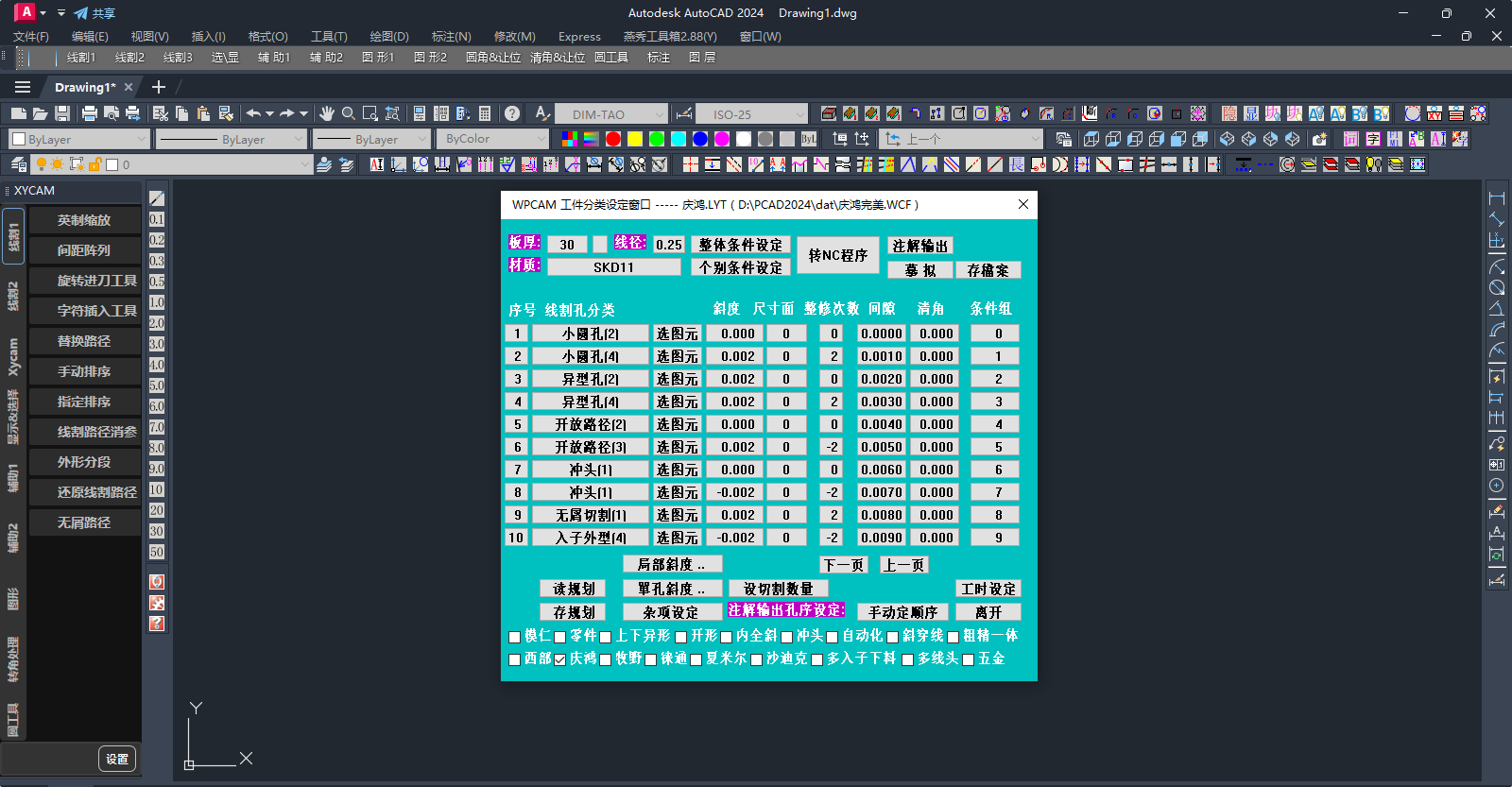Click the Zoom Window icon
Viewport: 1512px width, 787px height.
(370, 113)
